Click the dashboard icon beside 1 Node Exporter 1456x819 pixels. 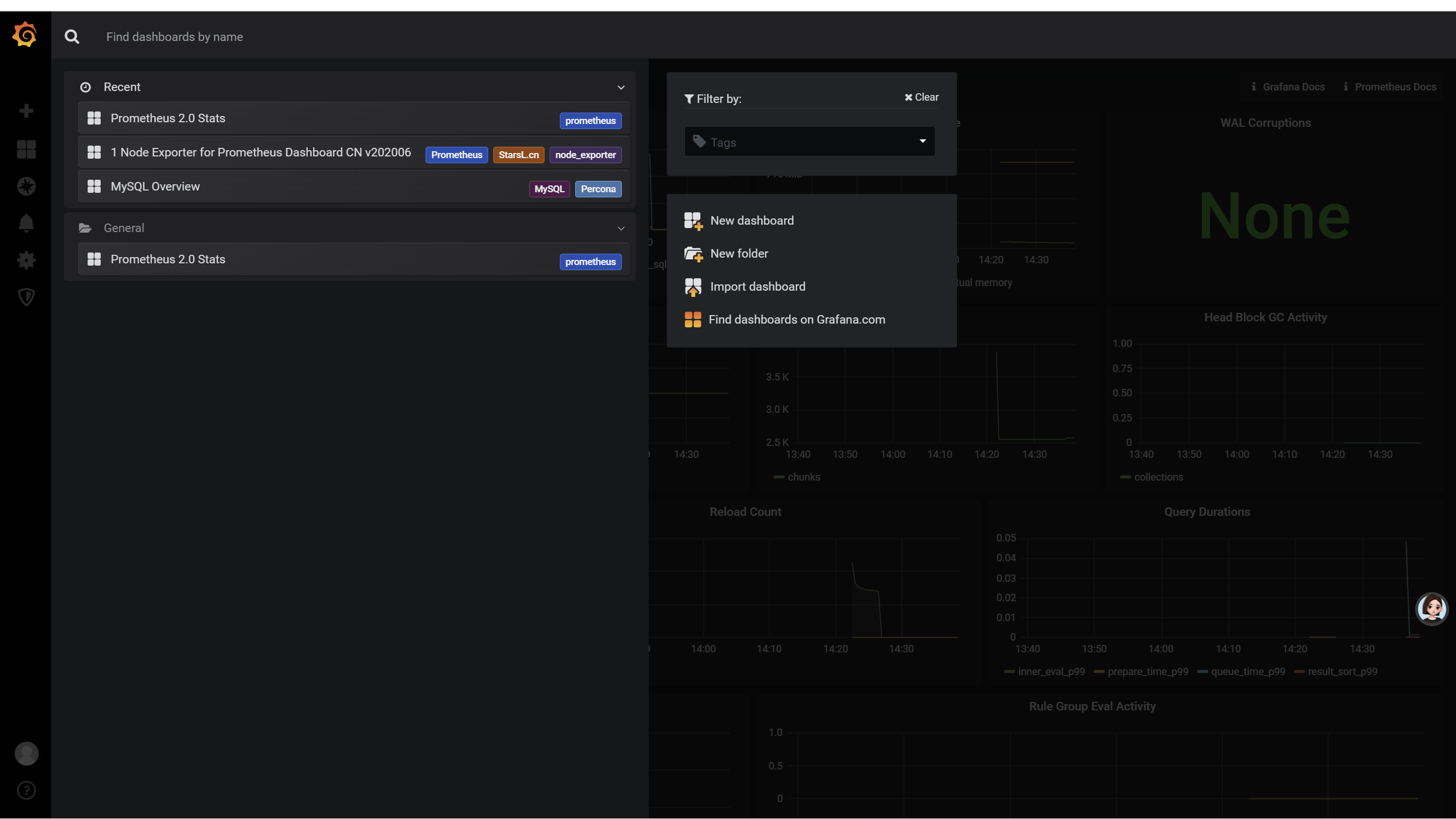(x=94, y=152)
